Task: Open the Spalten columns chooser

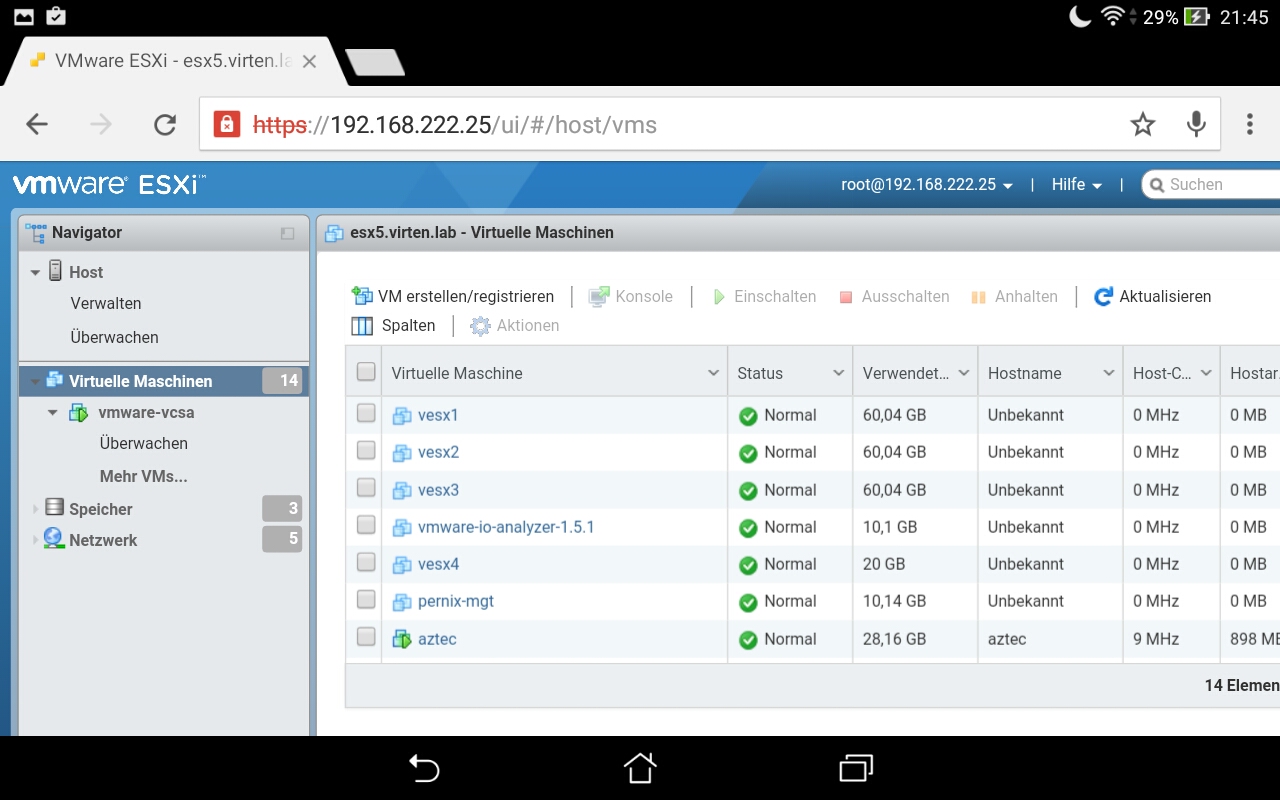Action: coord(393,325)
